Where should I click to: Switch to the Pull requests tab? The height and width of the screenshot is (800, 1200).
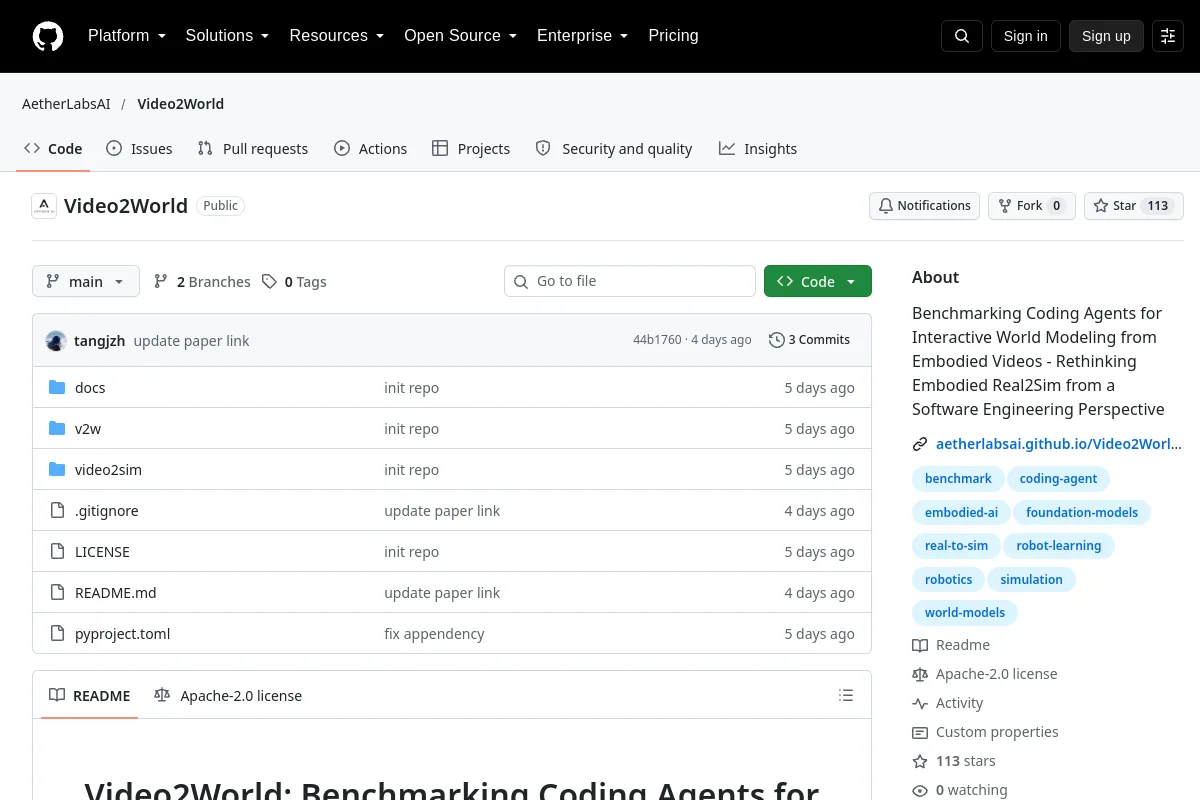click(253, 148)
